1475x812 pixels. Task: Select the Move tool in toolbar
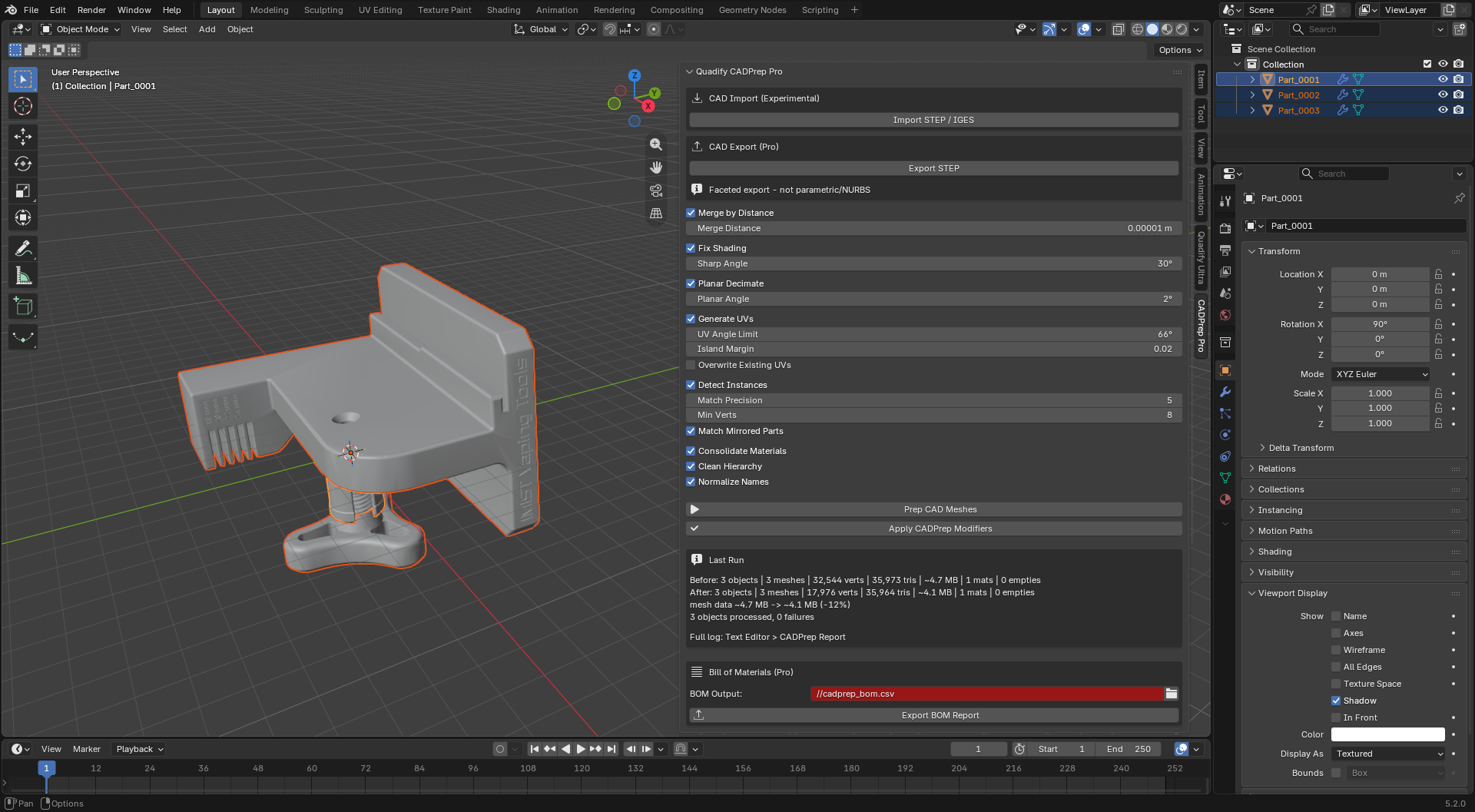(23, 137)
